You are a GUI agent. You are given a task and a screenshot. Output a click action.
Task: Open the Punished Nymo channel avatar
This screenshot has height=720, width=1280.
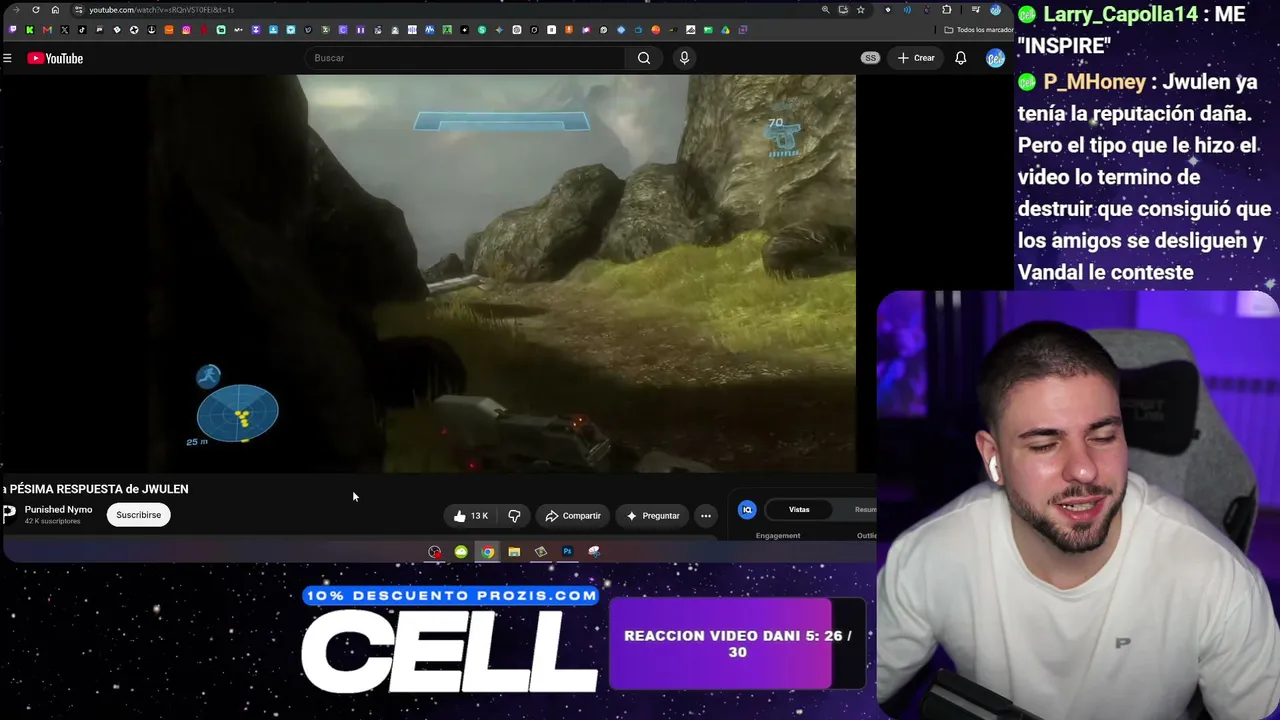click(9, 514)
